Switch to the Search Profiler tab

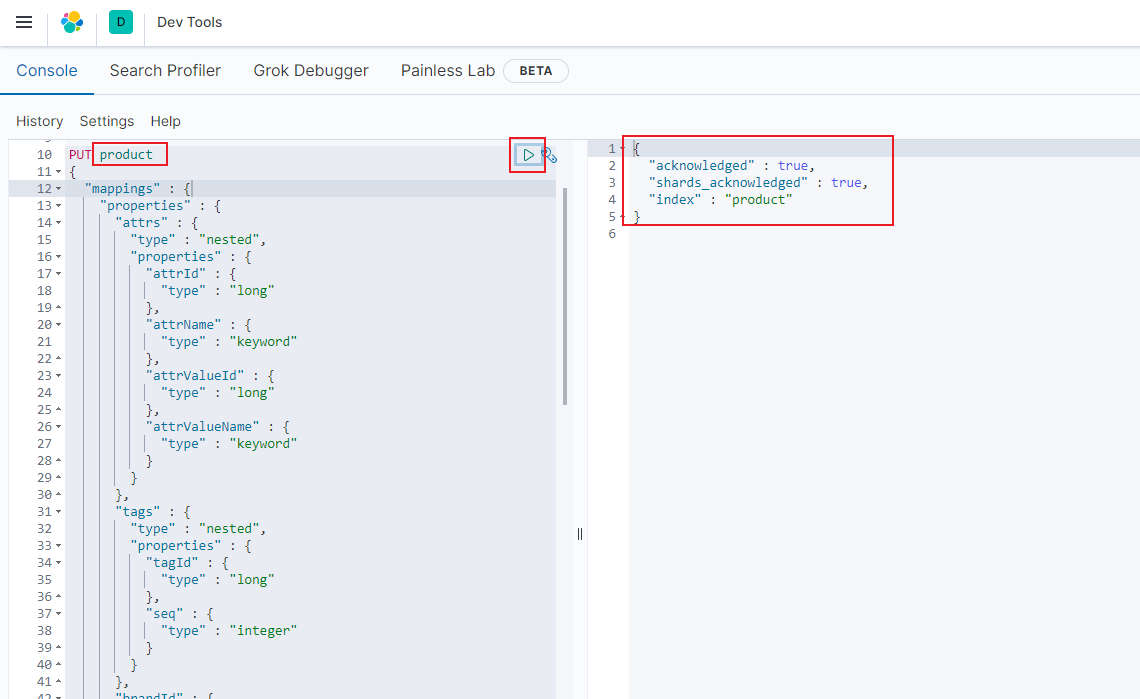point(165,71)
